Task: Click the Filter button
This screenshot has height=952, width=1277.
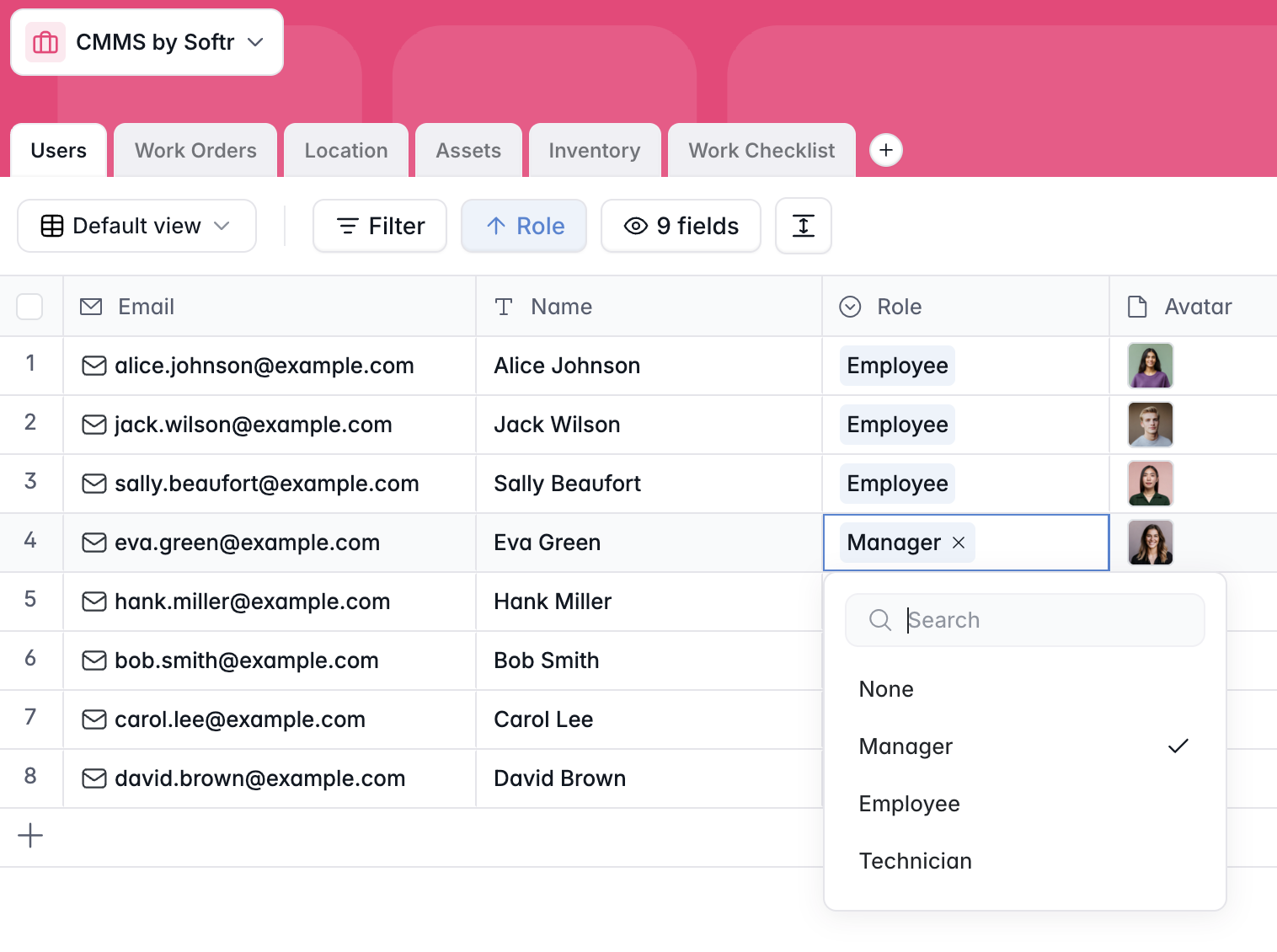Action: (x=380, y=226)
